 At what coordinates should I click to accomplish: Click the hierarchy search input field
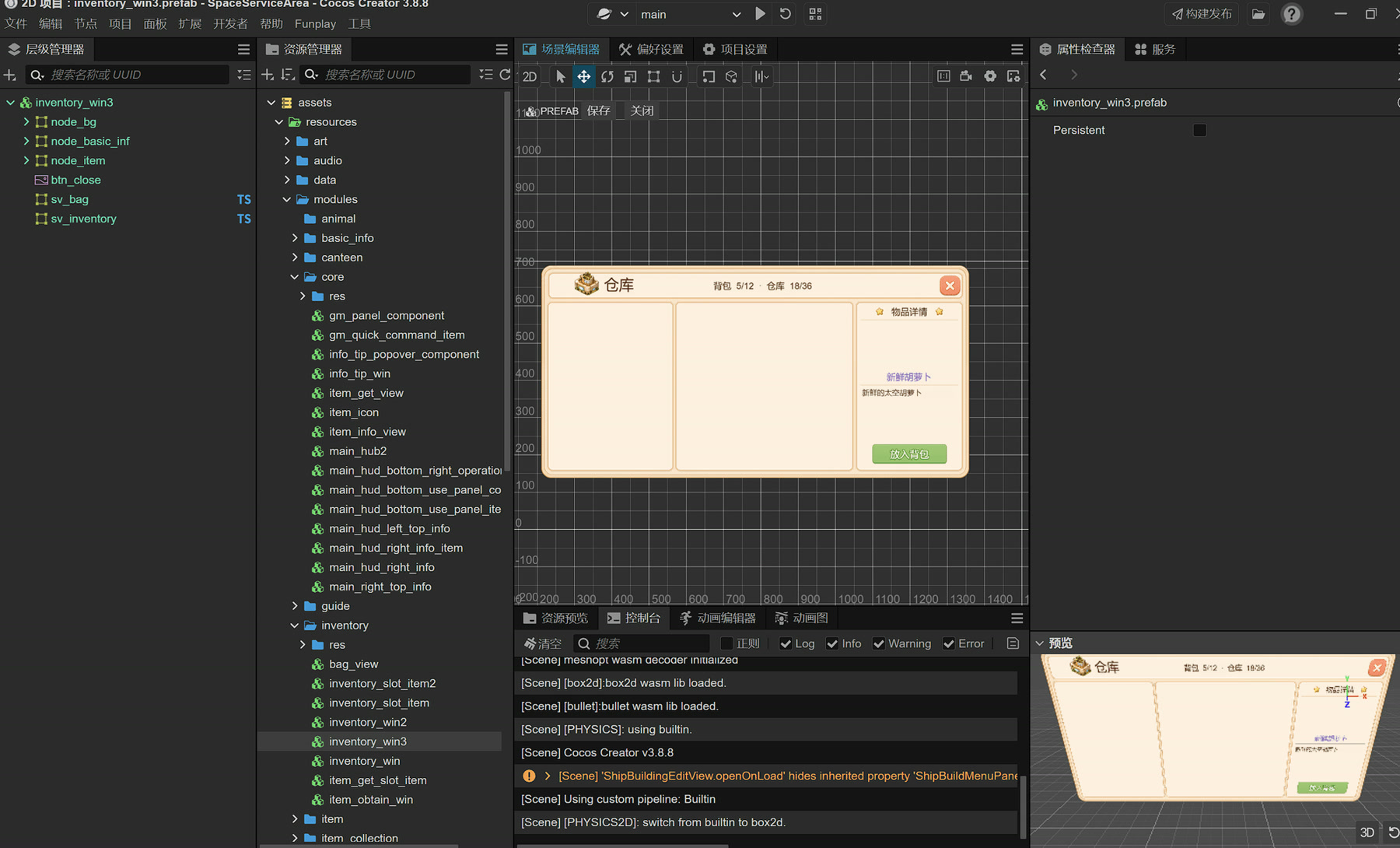point(129,75)
